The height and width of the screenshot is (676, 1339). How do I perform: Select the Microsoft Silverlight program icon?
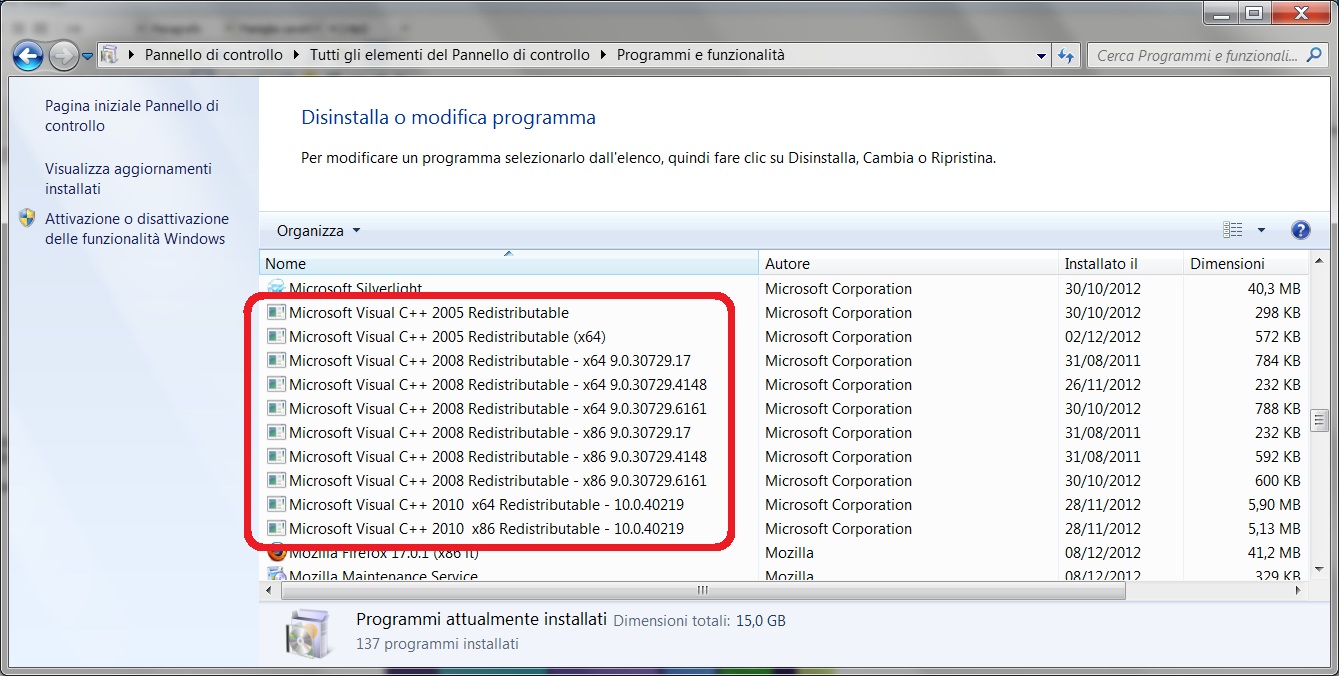click(277, 289)
